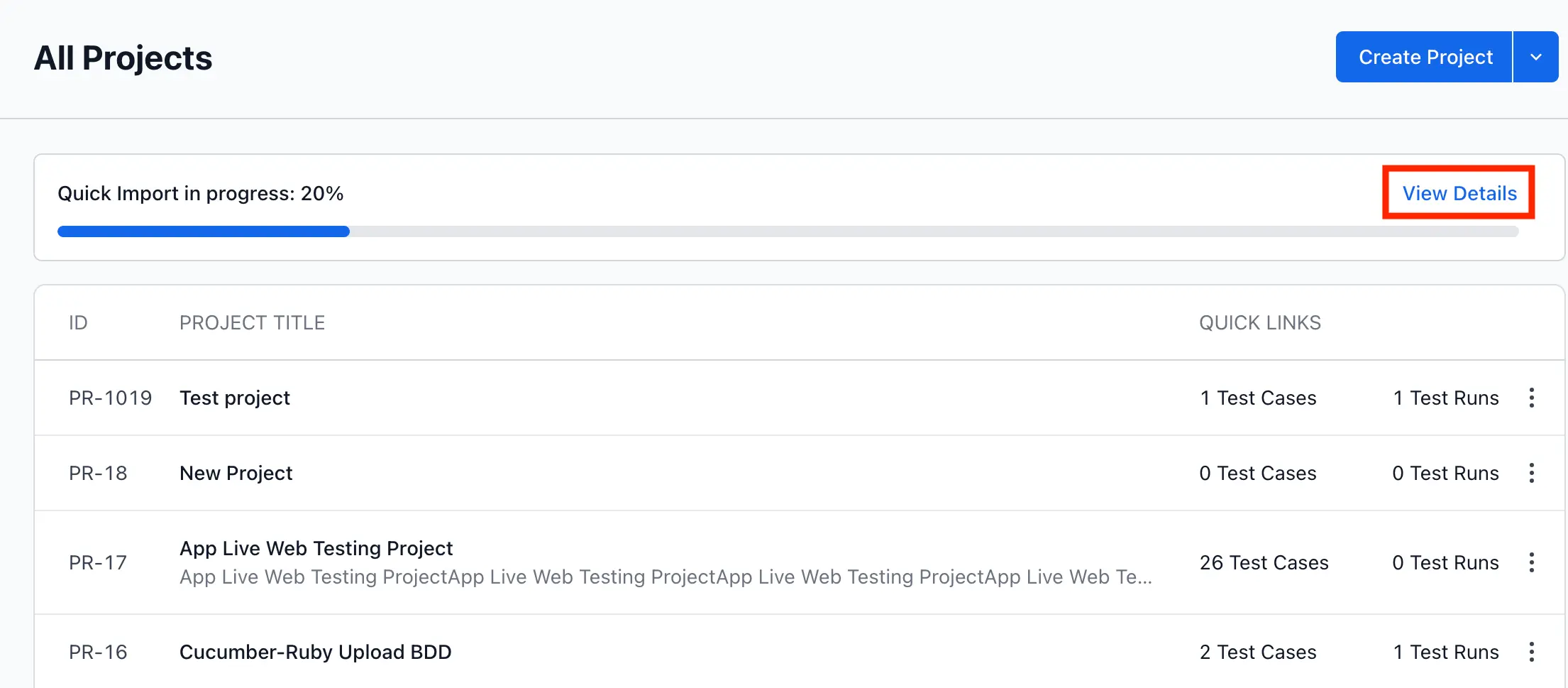This screenshot has height=688, width=1568.
Task: Open 1 Test Runs for Cucumber-Ruby project
Action: click(x=1445, y=652)
